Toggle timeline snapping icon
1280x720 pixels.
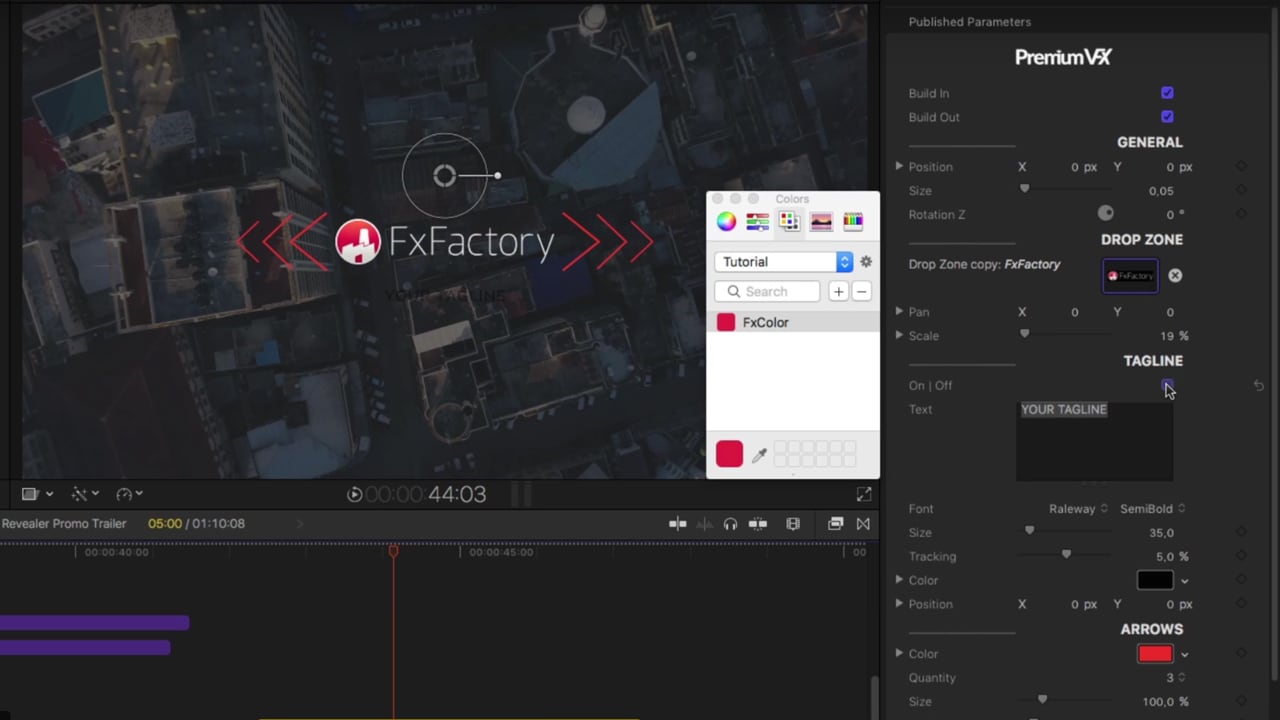click(x=757, y=523)
